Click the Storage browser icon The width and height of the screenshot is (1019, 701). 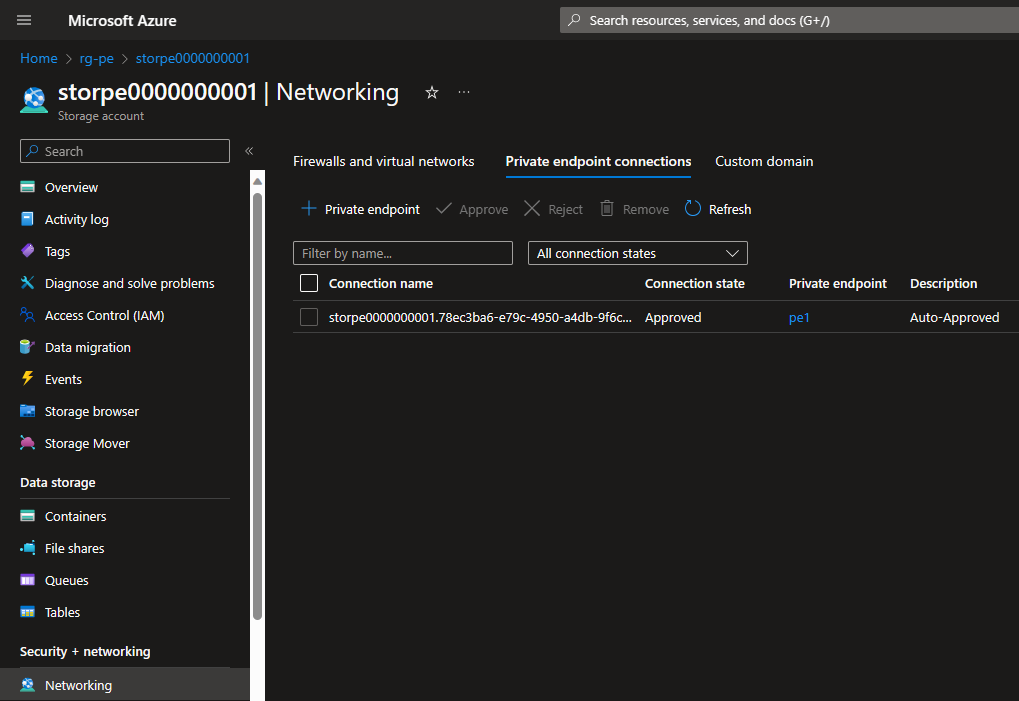pyautogui.click(x=27, y=411)
